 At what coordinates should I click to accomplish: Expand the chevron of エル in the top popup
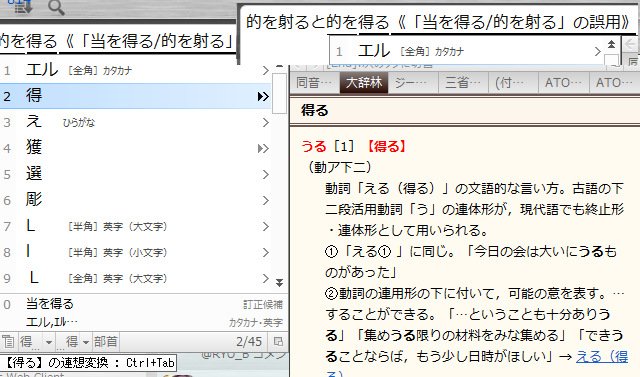[x=598, y=51]
